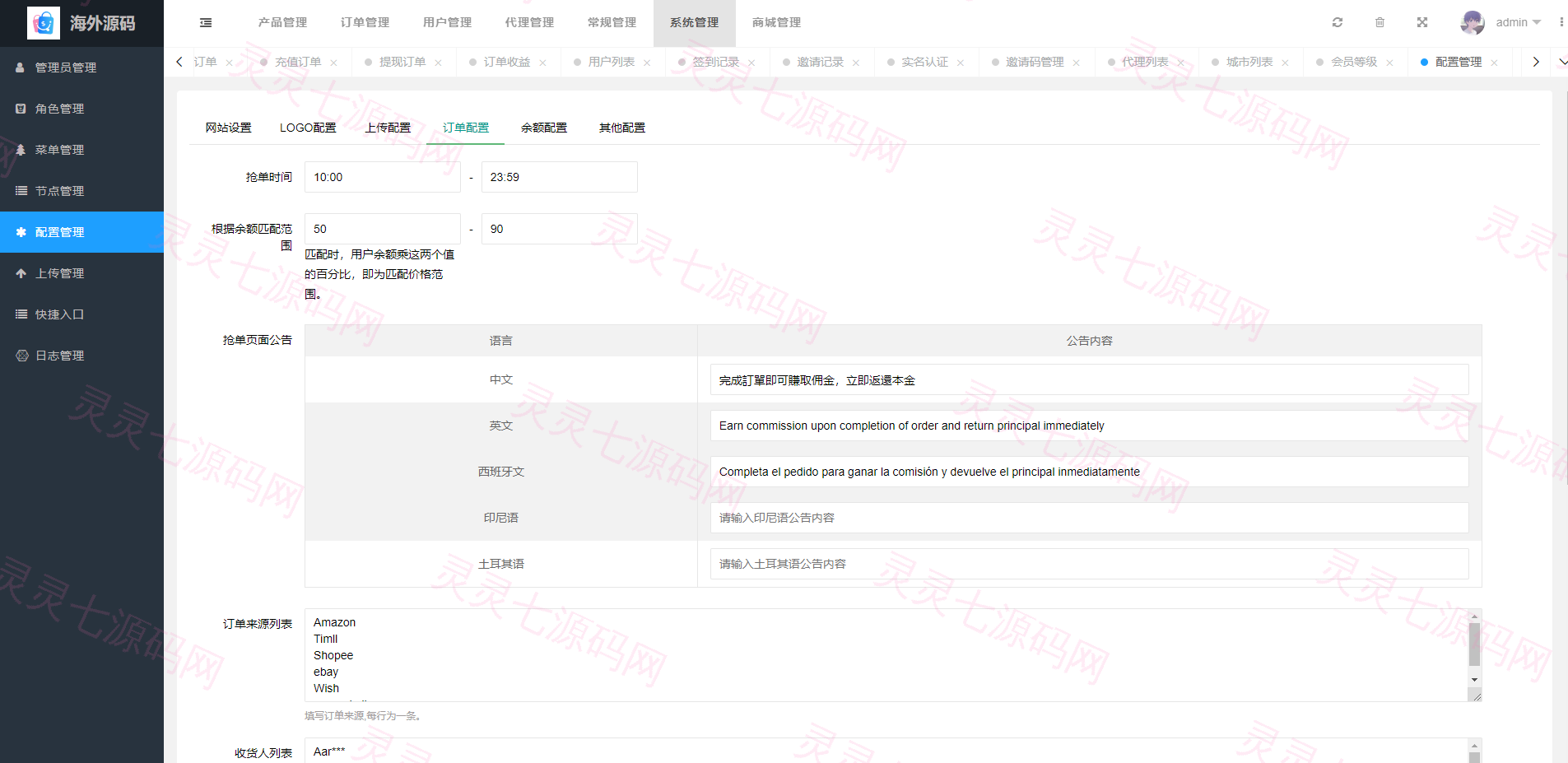This screenshot has height=763, width=1568.
Task: Open tab list dropdown chevron
Action: pyautogui.click(x=1561, y=62)
